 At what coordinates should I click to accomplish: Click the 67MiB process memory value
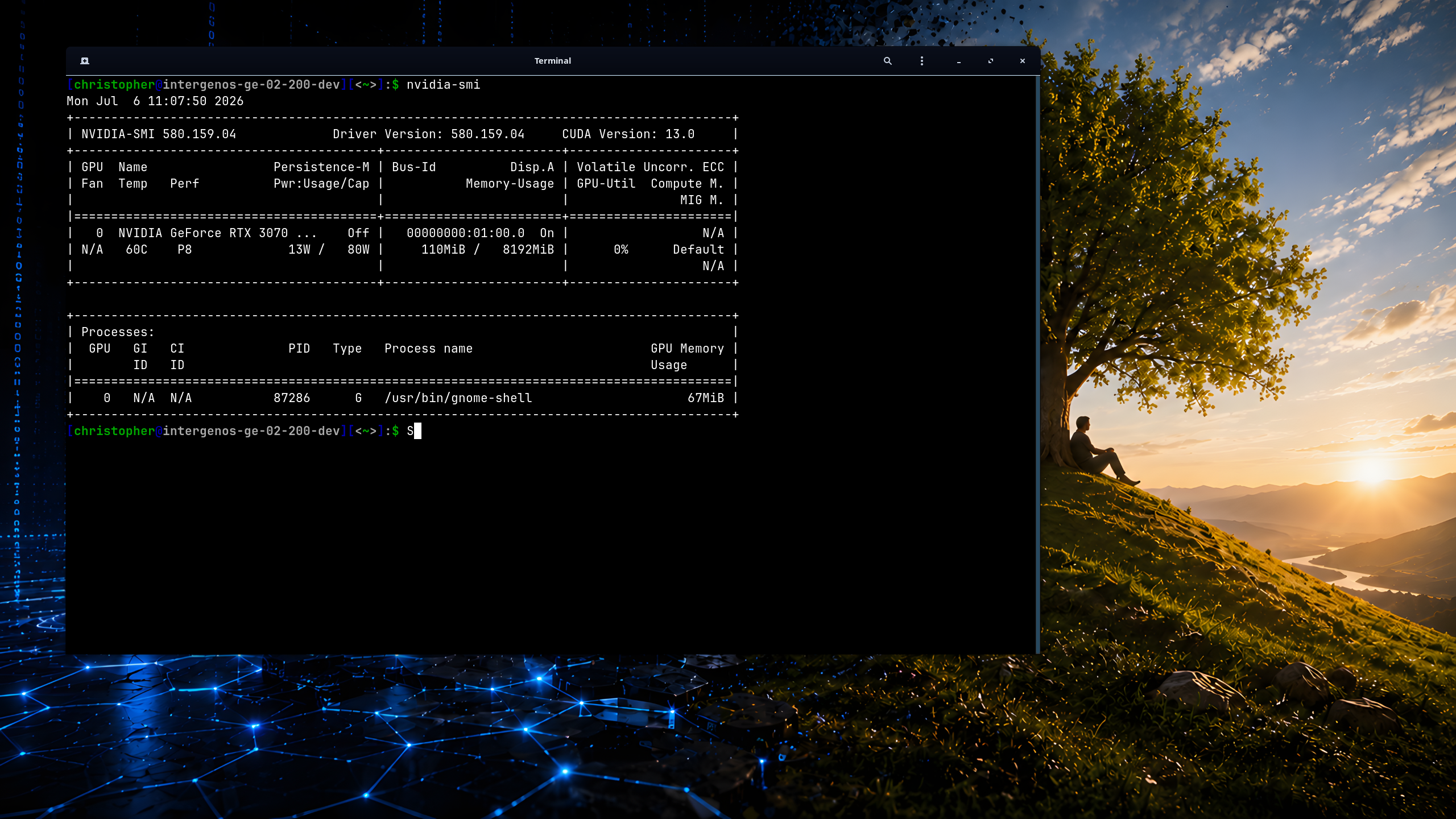(706, 398)
